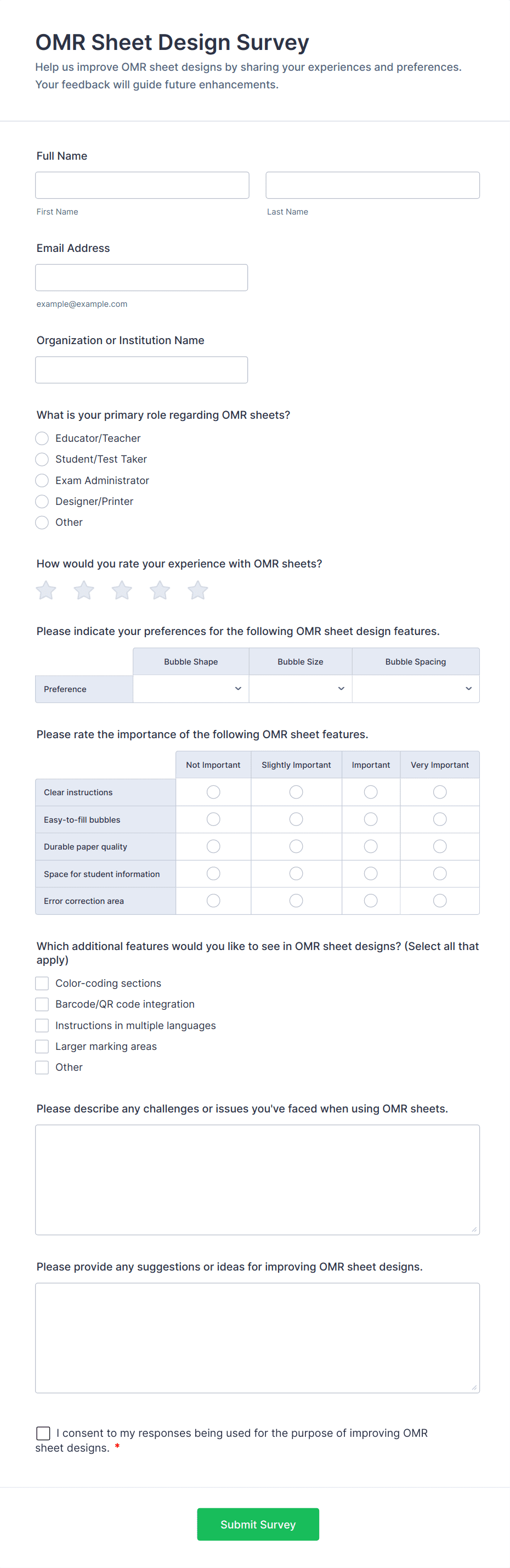This screenshot has height=1568, width=510.
Task: Tick Barcode/QR code integration checkbox
Action: (42, 1004)
